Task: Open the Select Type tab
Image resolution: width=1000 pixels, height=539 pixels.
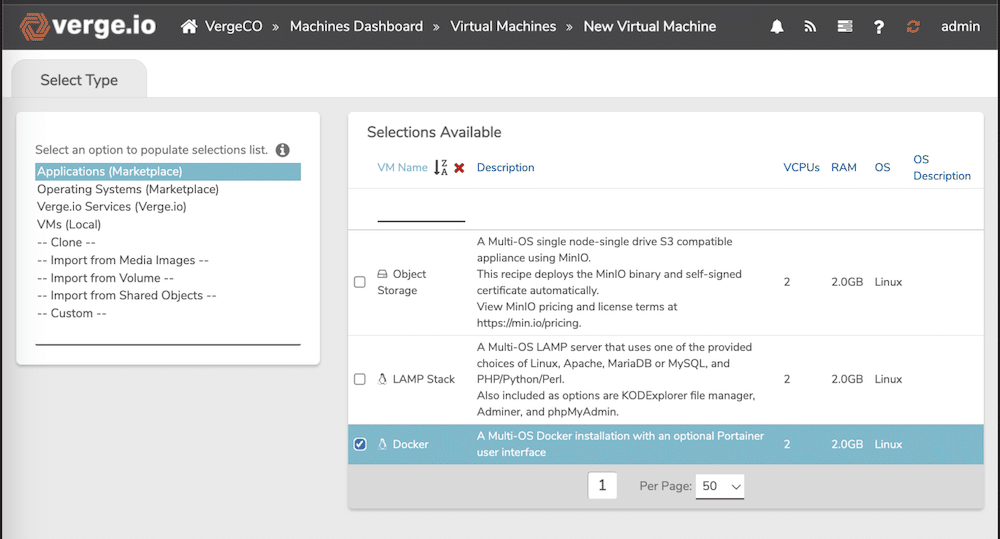Action: (79, 80)
